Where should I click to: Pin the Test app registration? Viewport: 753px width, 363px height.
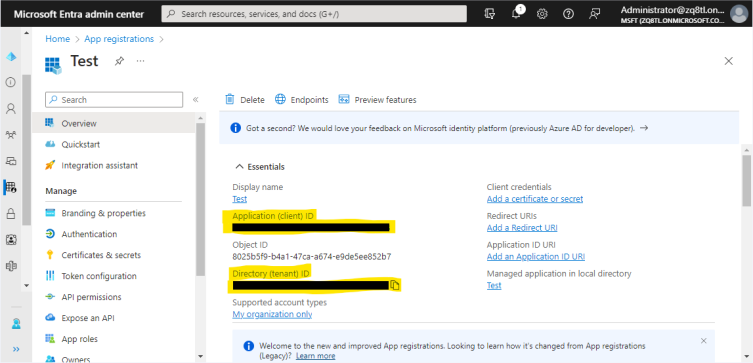click(x=119, y=61)
